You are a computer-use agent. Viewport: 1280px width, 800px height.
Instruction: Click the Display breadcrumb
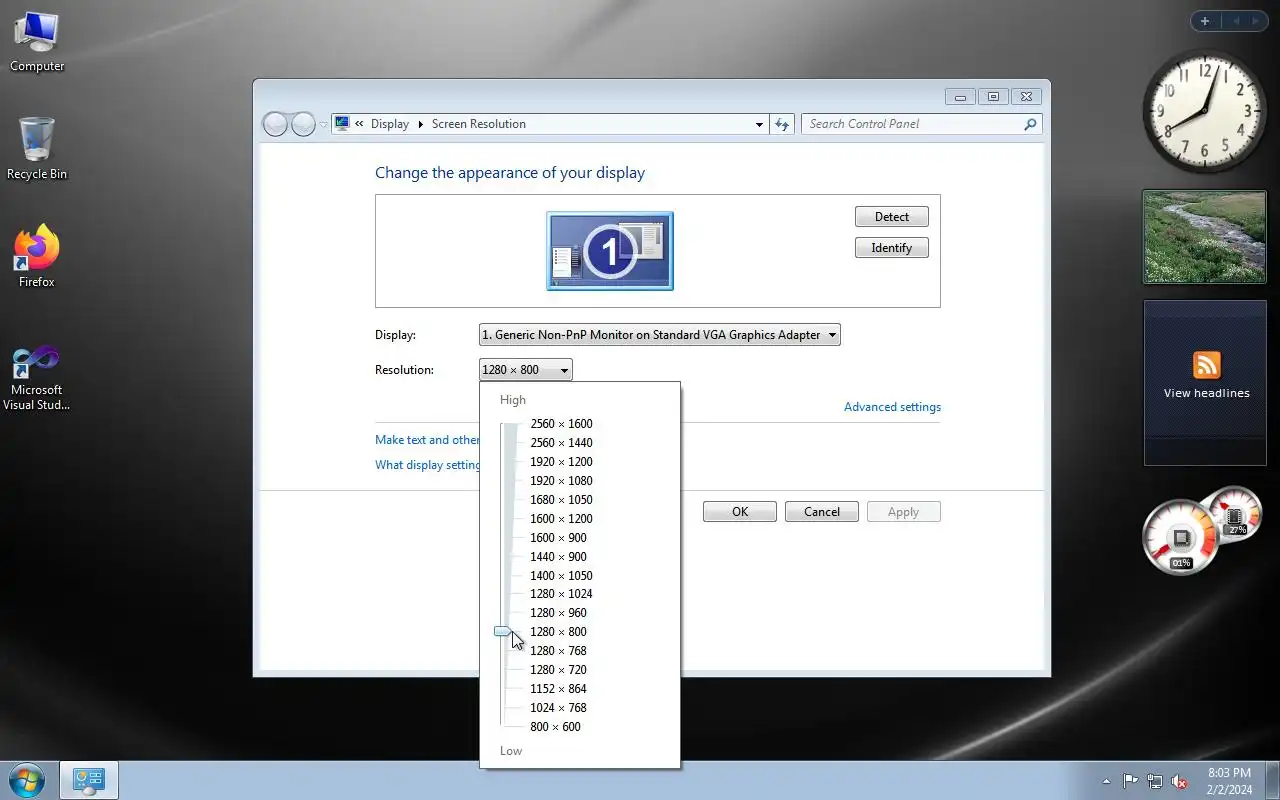coord(389,124)
